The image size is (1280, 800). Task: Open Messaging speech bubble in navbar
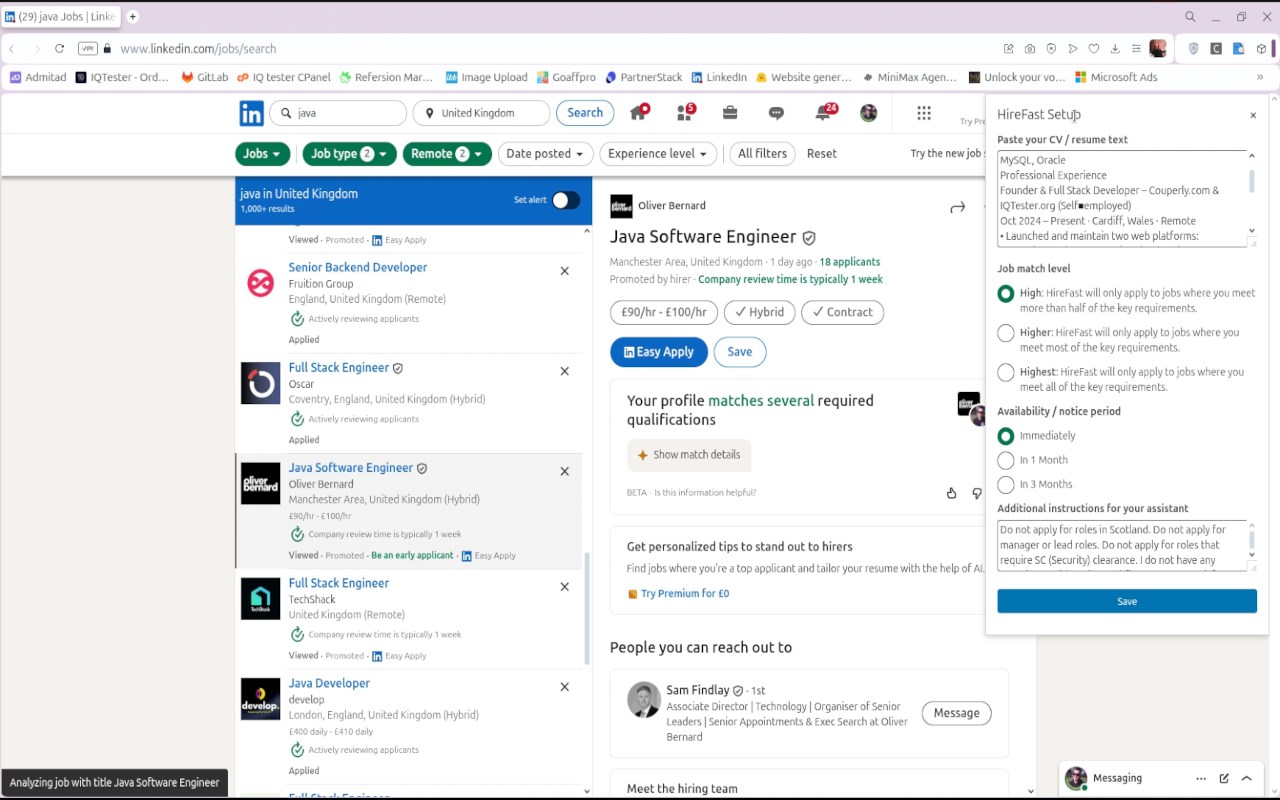coord(776,113)
